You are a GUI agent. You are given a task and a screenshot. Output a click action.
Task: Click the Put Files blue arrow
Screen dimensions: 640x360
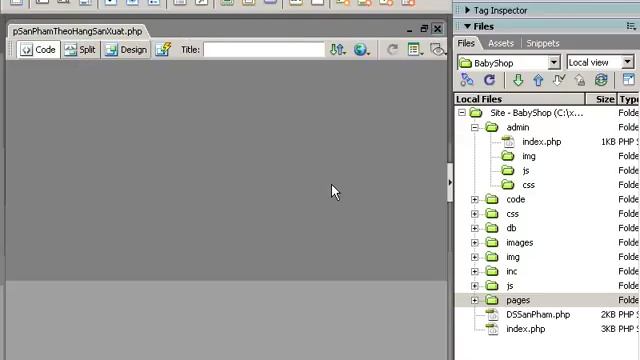pos(538,80)
